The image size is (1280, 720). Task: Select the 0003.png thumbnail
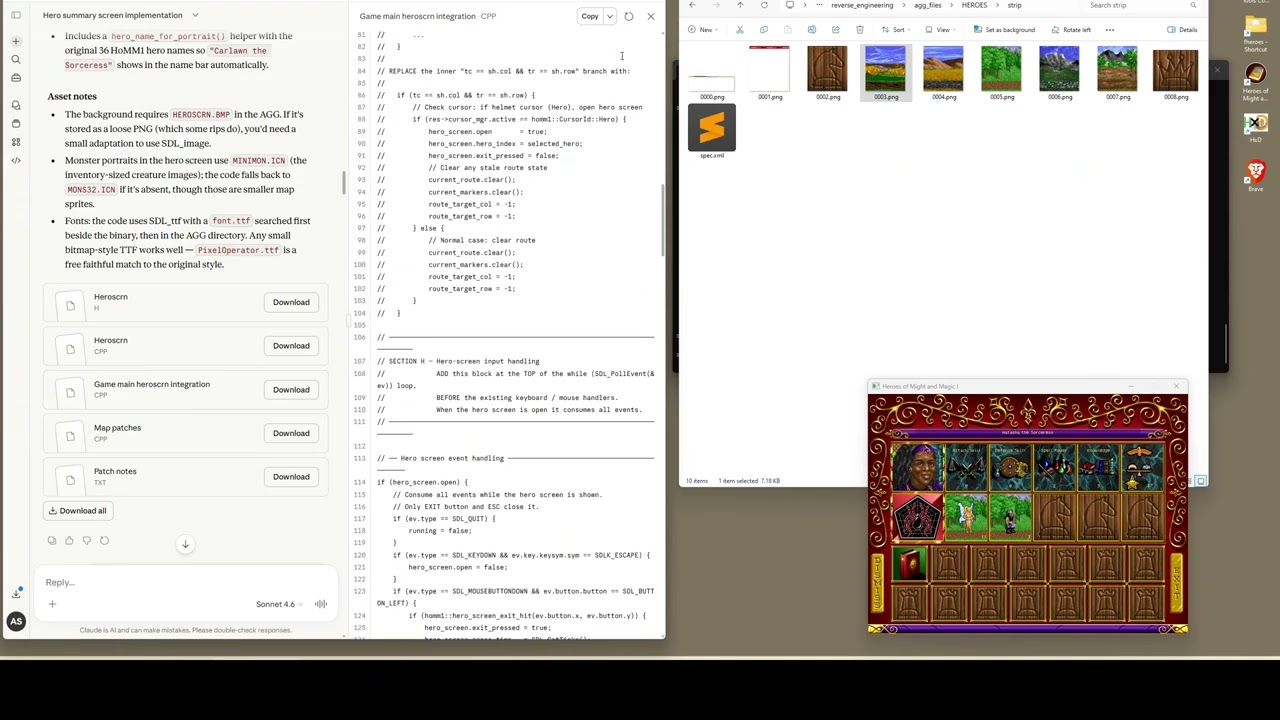click(x=885, y=73)
